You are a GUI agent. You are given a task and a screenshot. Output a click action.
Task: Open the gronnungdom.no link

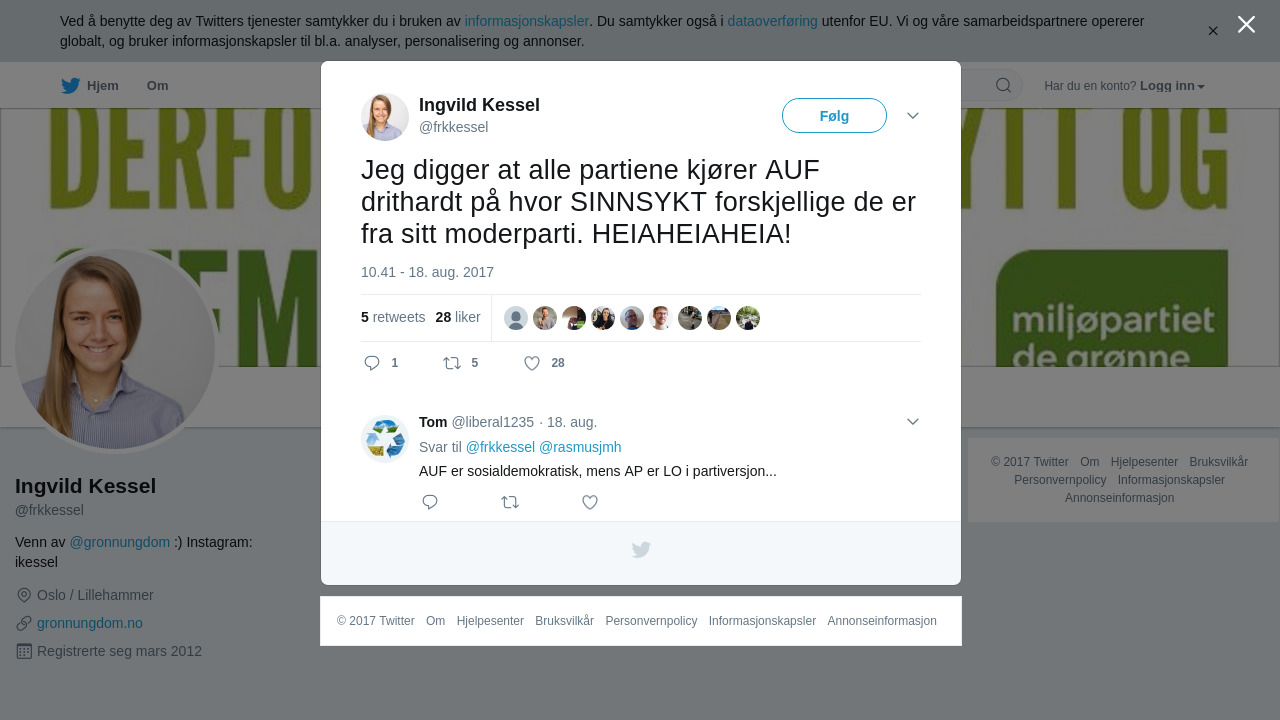click(x=90, y=623)
